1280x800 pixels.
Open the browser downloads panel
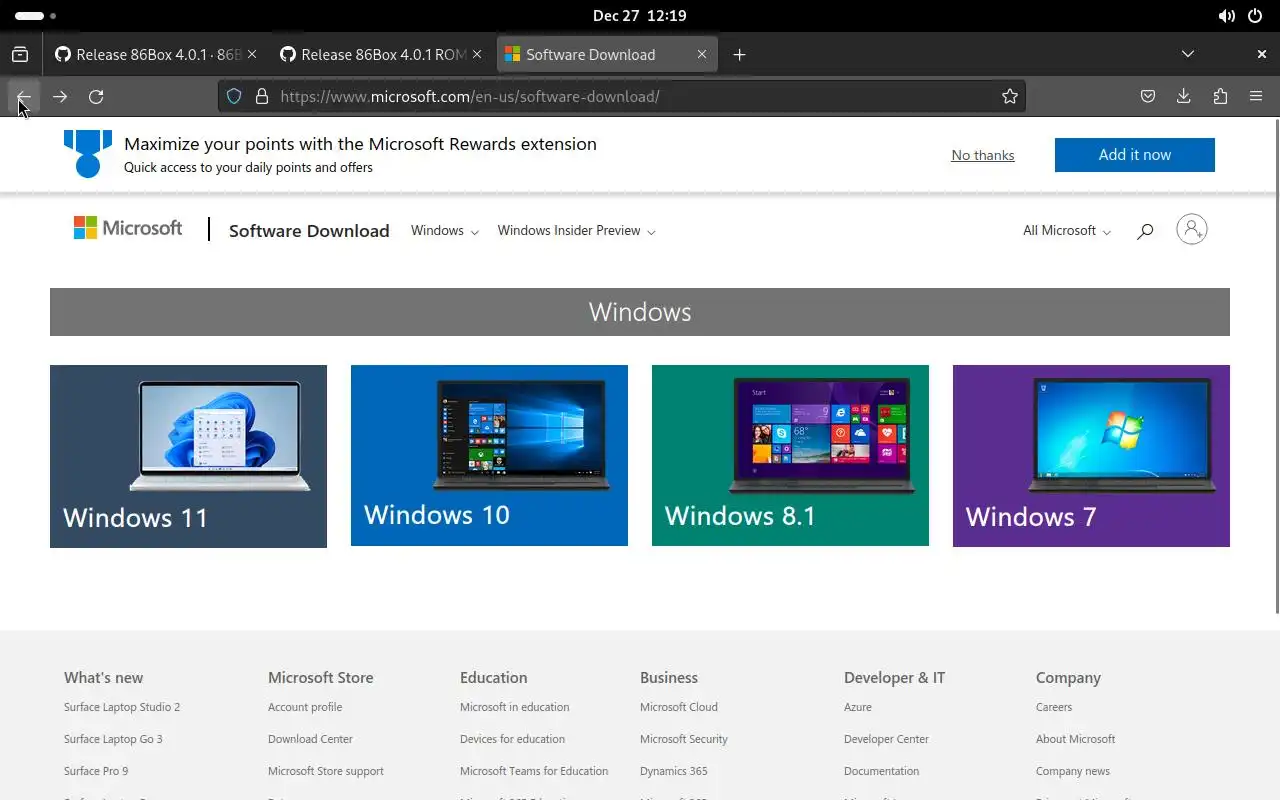click(1184, 97)
